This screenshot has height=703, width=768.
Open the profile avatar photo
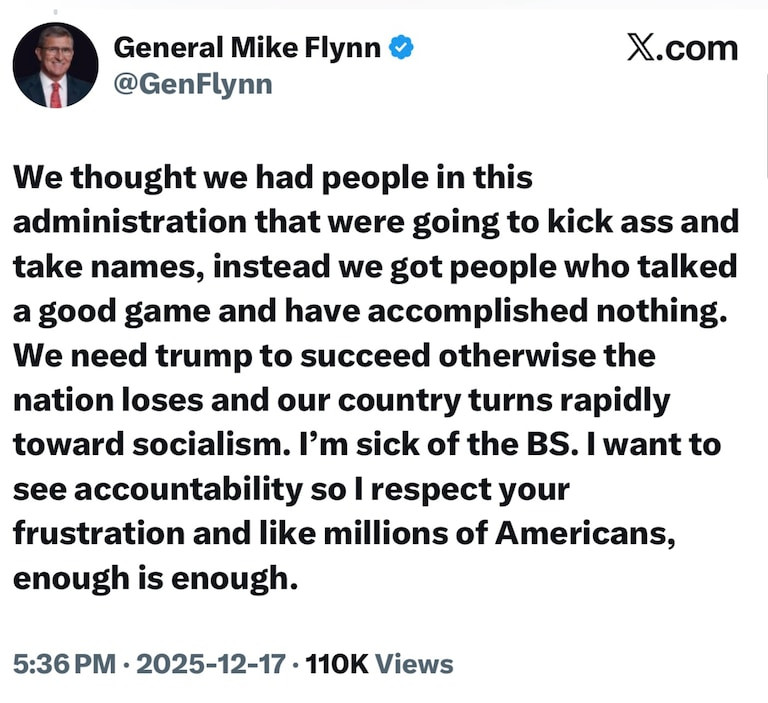56,65
